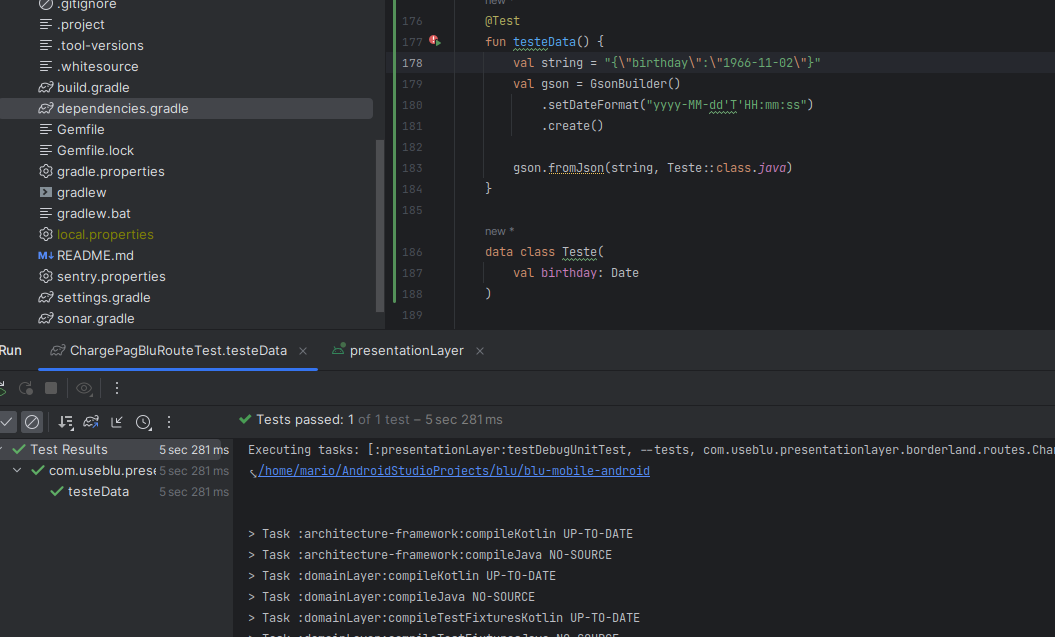1055x637 pixels.
Task: Rerun the testeData test
Action: 25,387
